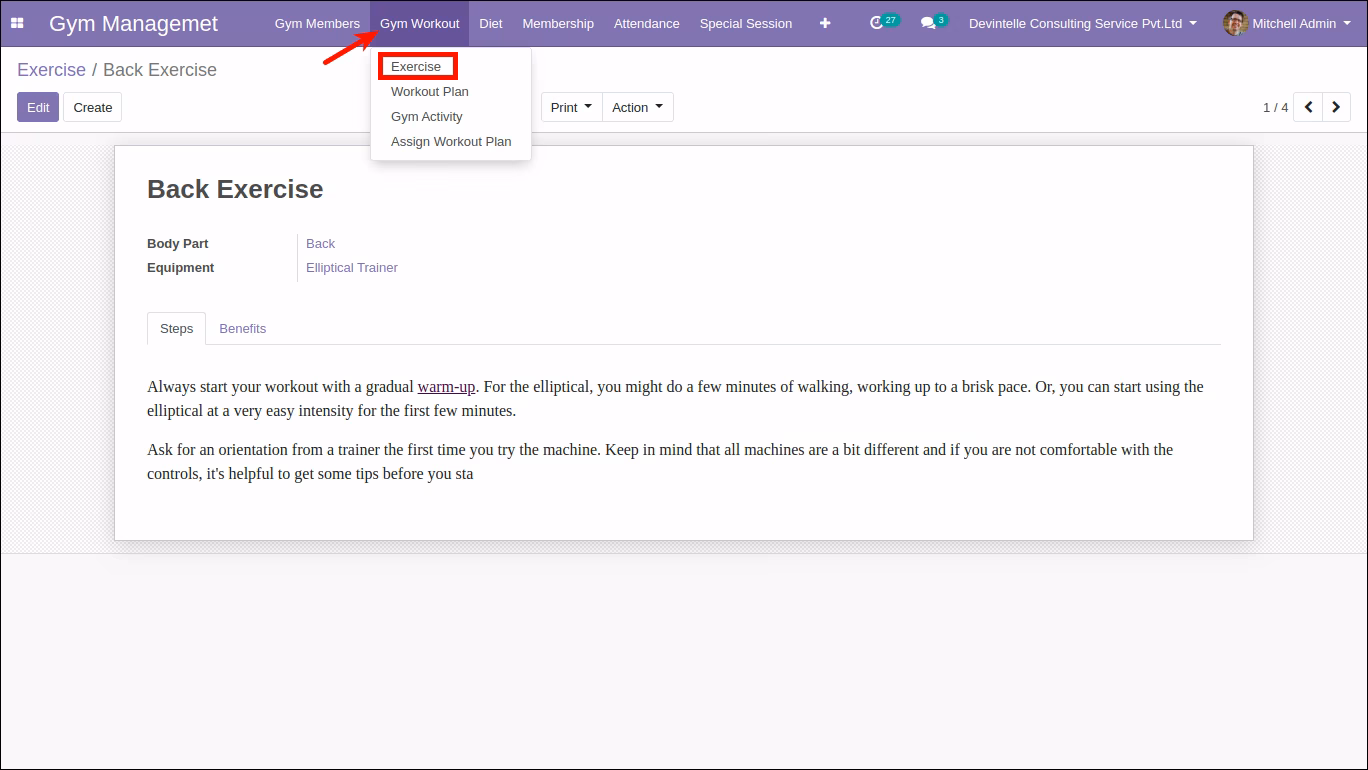
Task: Click the Create button
Action: pos(93,107)
